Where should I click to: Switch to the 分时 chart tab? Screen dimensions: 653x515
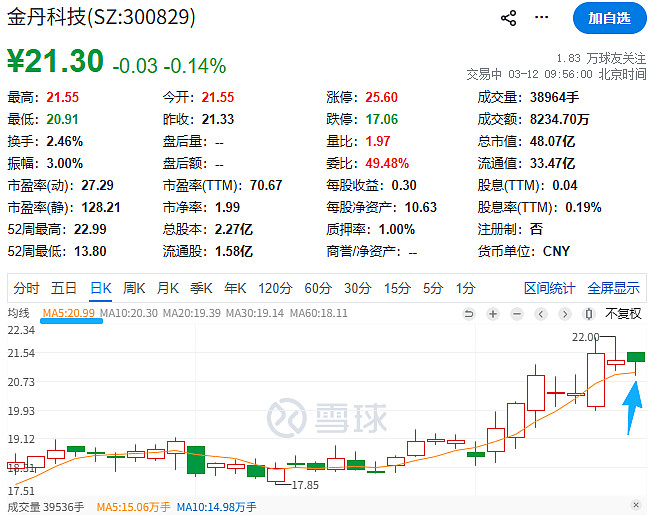(27, 288)
